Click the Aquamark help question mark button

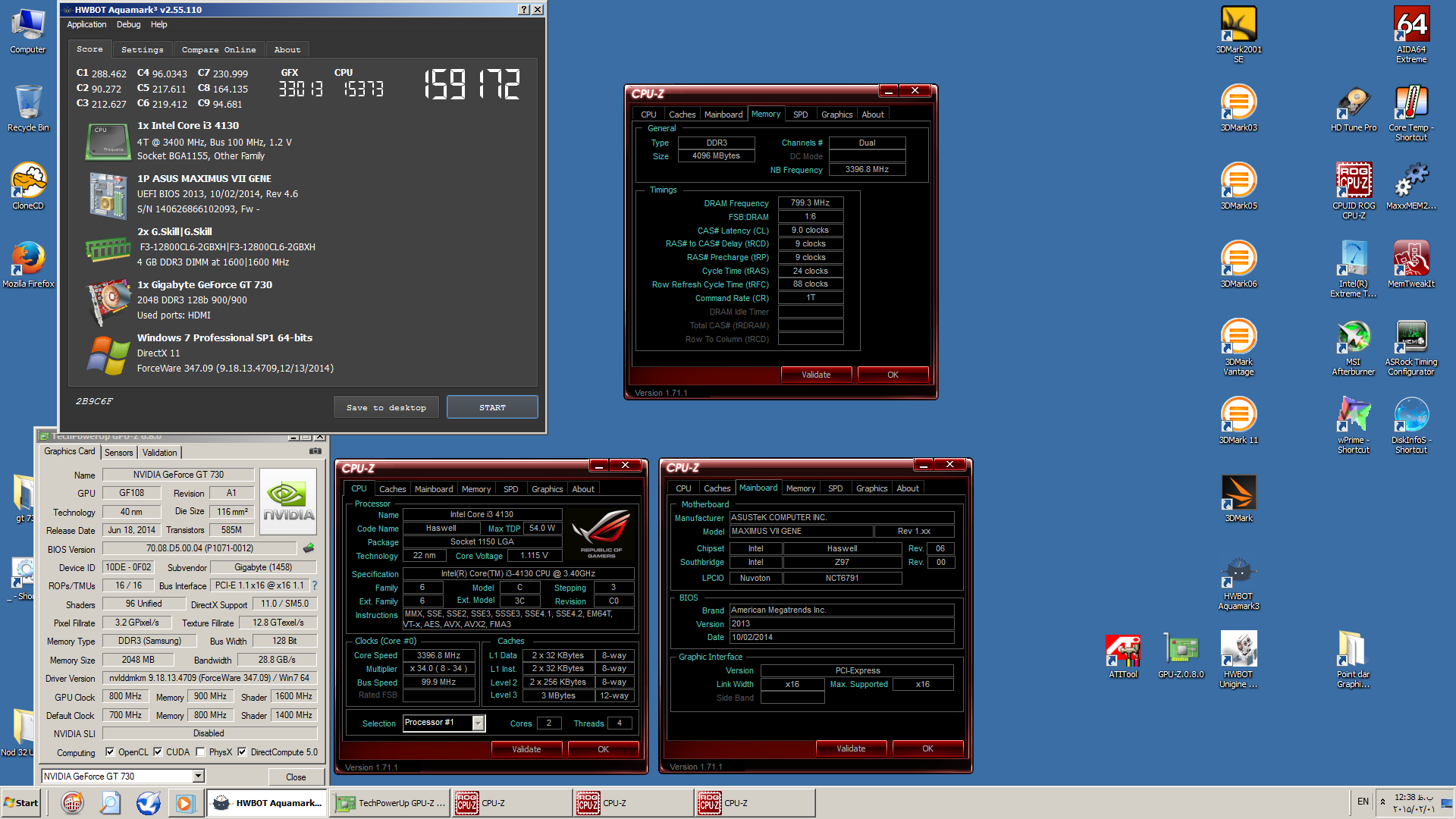tap(523, 10)
